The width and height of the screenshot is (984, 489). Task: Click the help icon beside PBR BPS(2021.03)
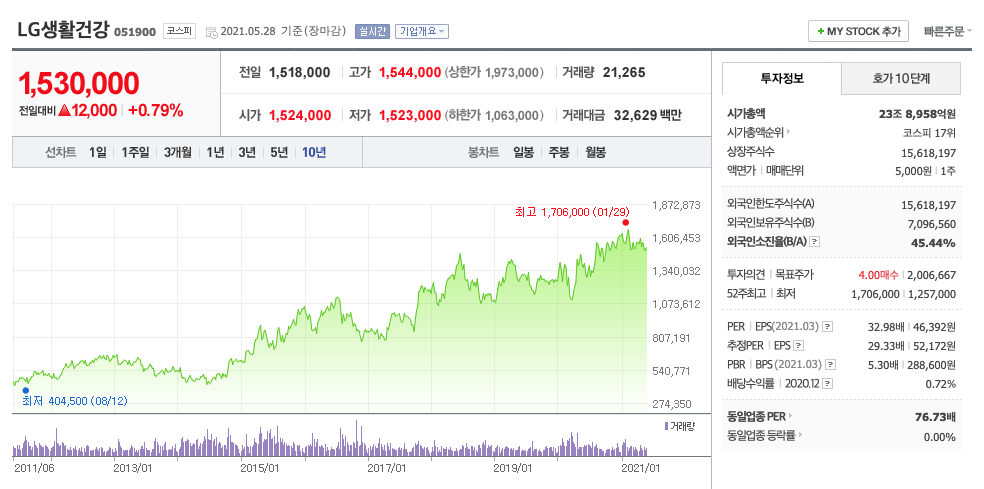pyautogui.click(x=831, y=364)
